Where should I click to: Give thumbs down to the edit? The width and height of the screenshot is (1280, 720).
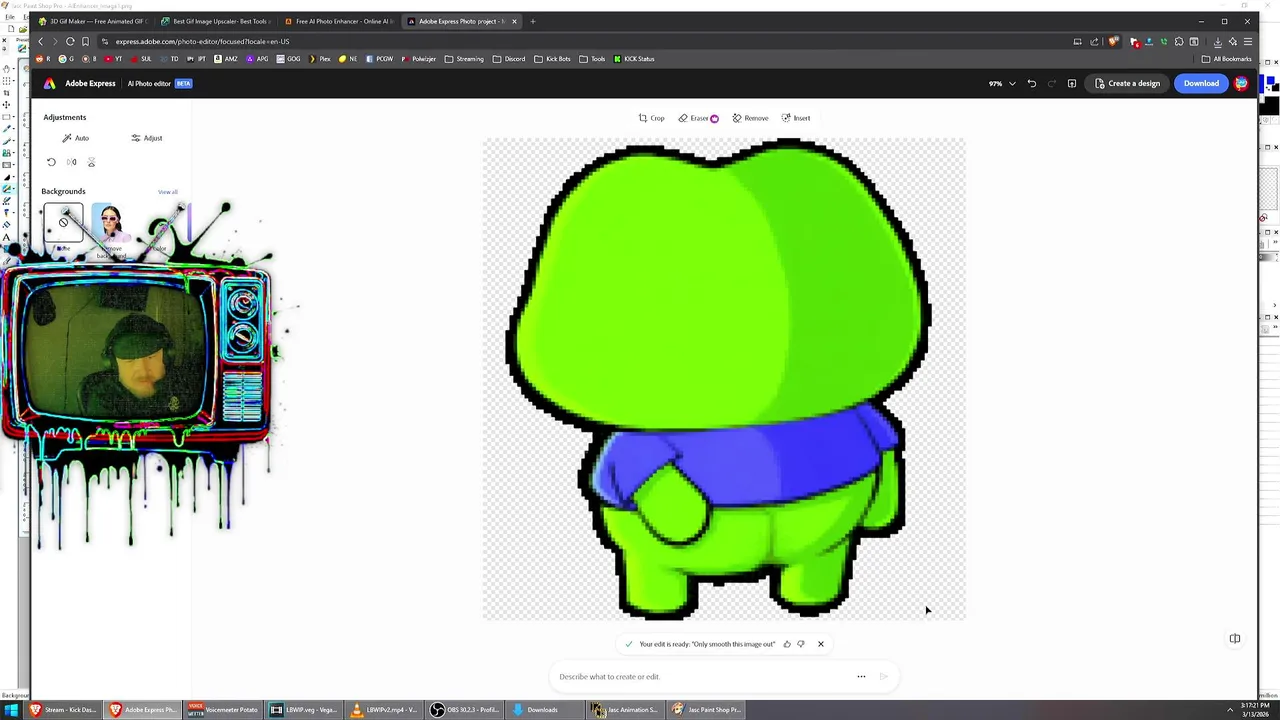point(801,644)
